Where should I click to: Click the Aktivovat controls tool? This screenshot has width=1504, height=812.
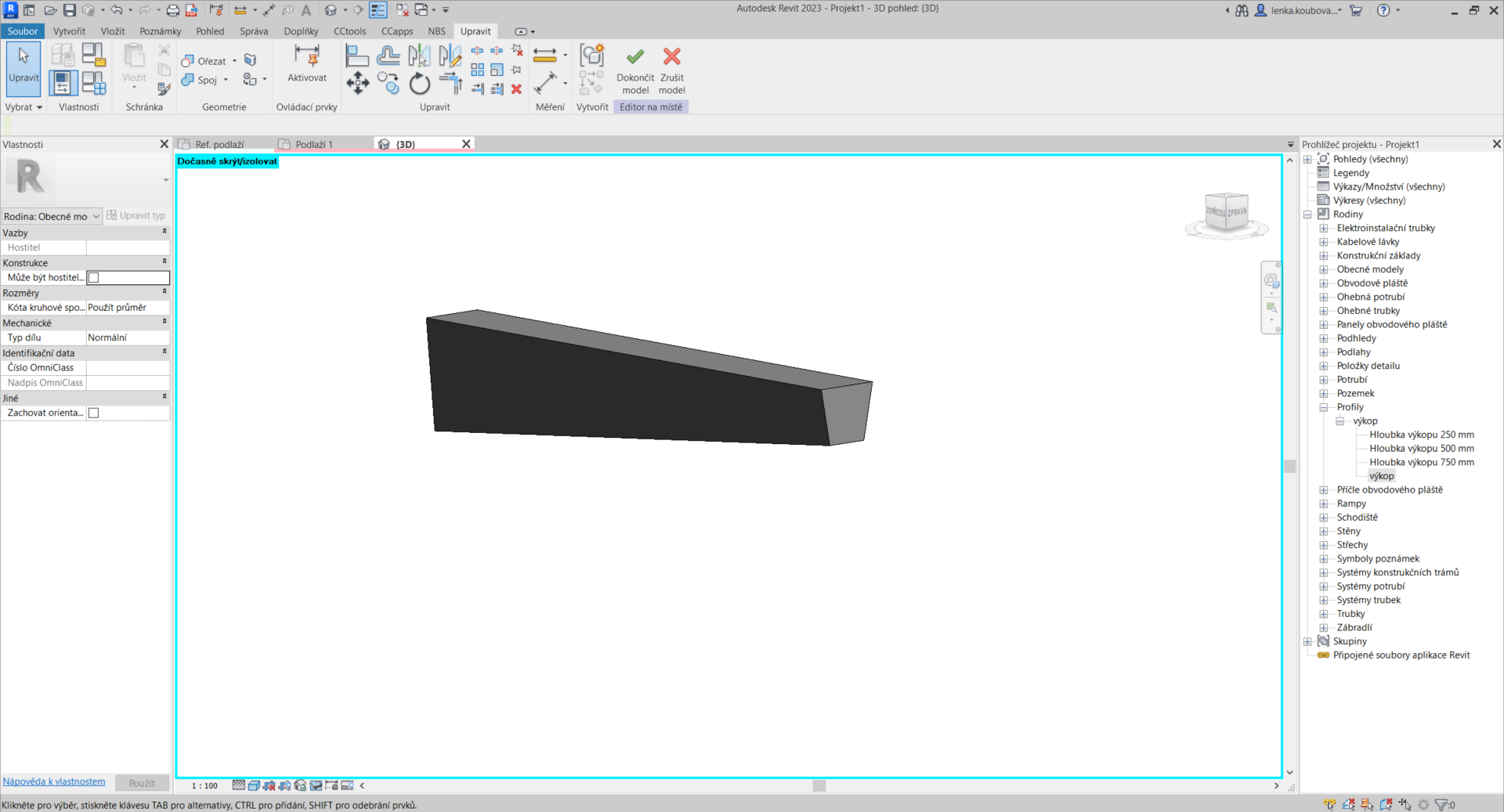coord(306,63)
